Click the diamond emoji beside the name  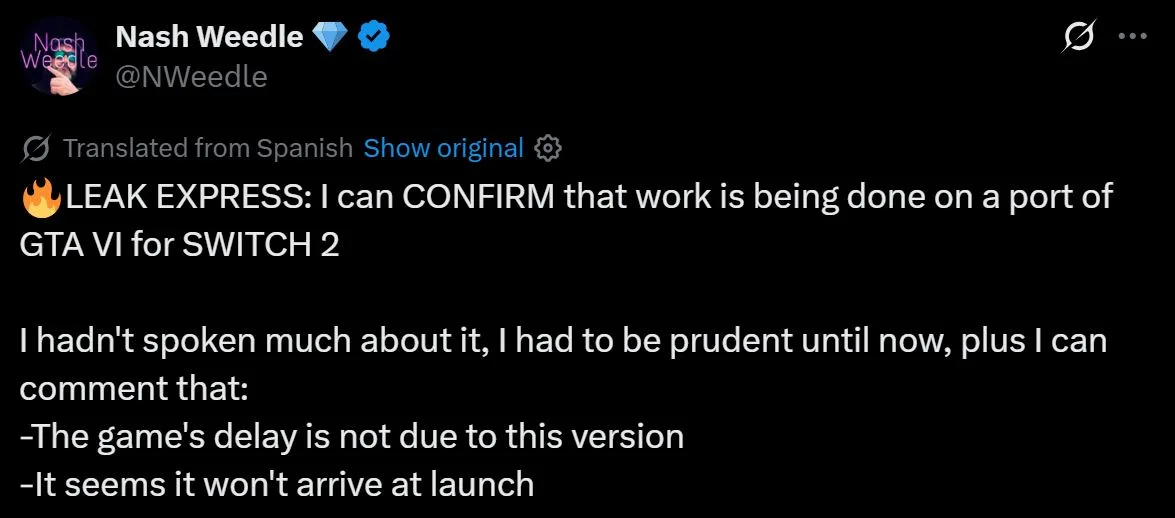(328, 38)
